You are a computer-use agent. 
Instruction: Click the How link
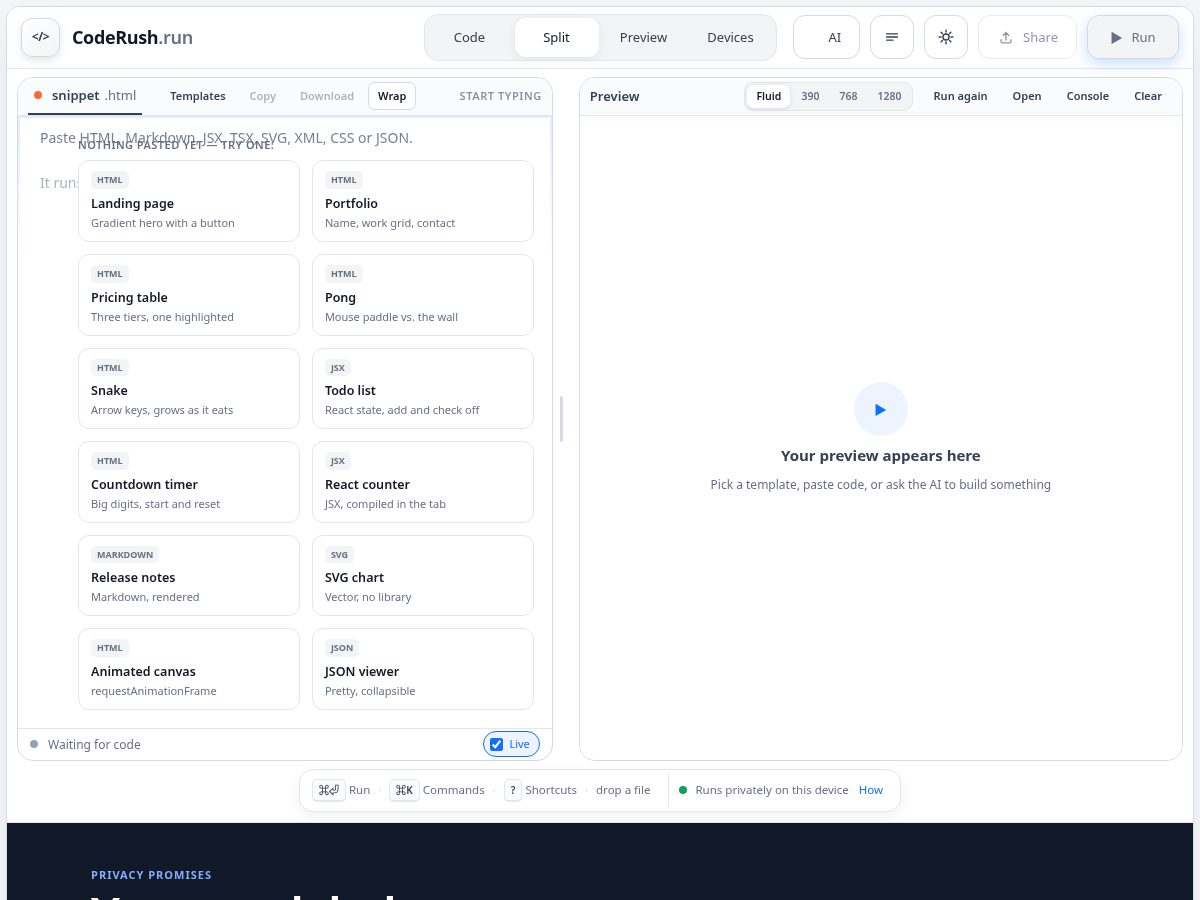871,790
